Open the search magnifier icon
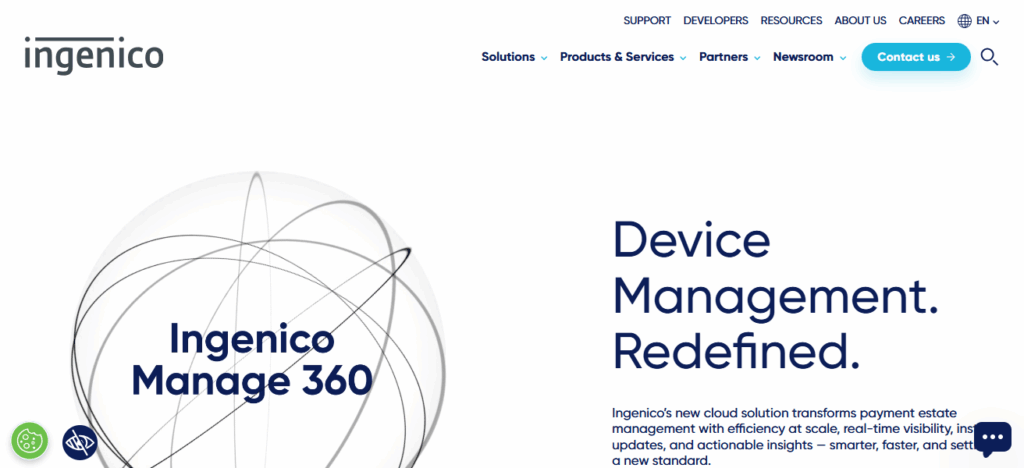Screen dimensions: 1024x468 pyautogui.click(x=989, y=57)
